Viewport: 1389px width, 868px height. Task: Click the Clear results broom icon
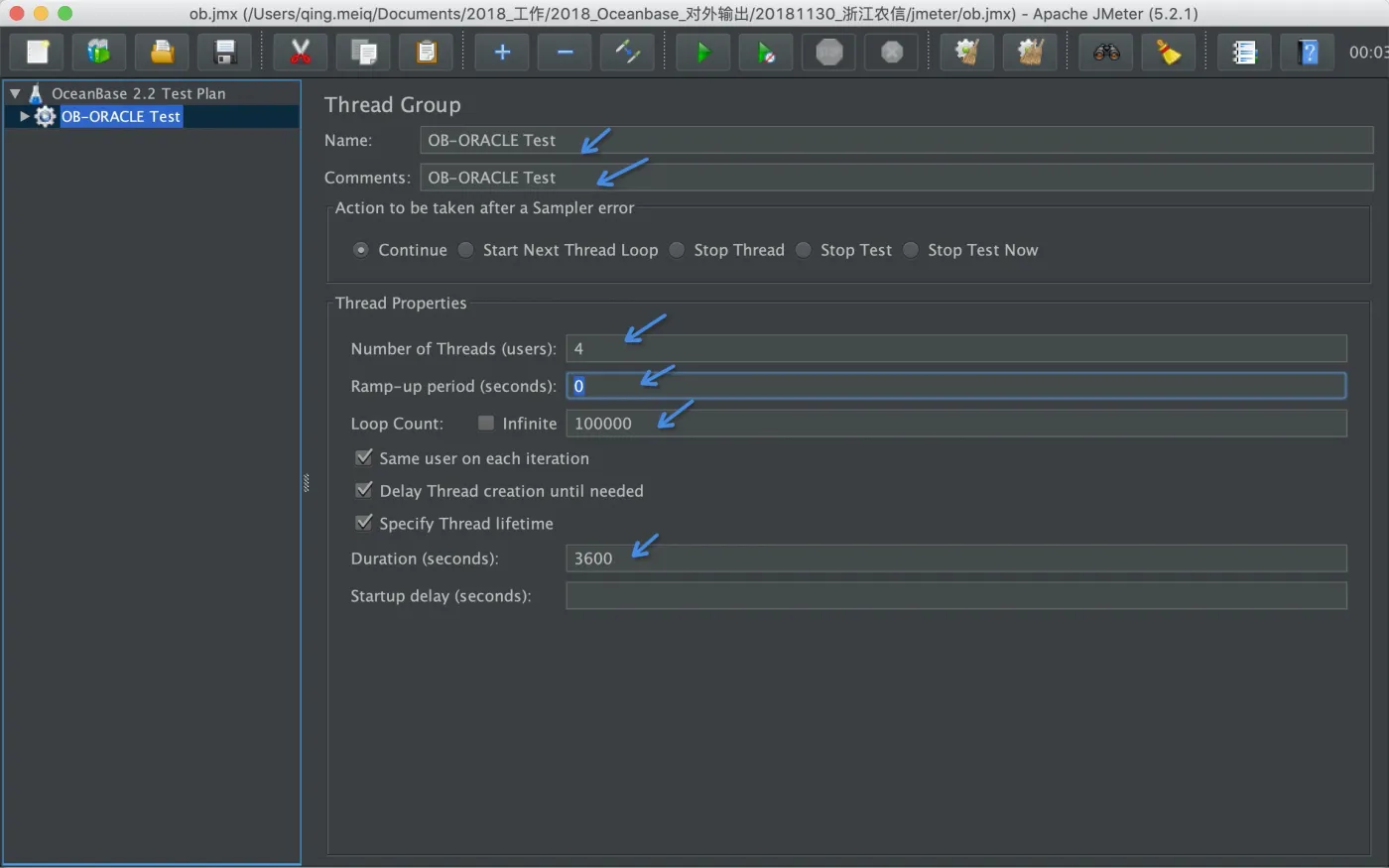pyautogui.click(x=967, y=52)
